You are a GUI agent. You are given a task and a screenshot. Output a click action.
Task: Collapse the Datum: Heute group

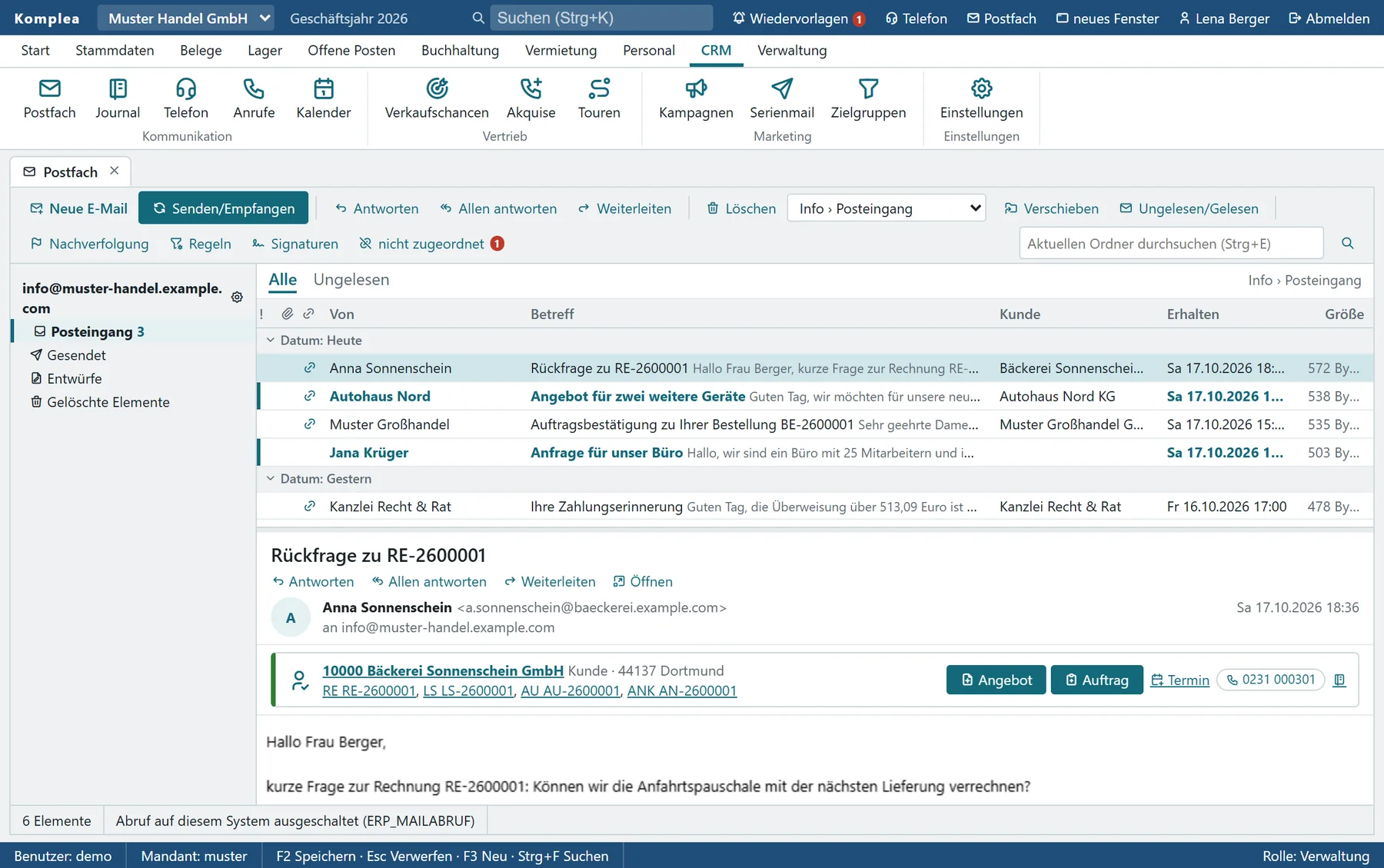pos(271,340)
